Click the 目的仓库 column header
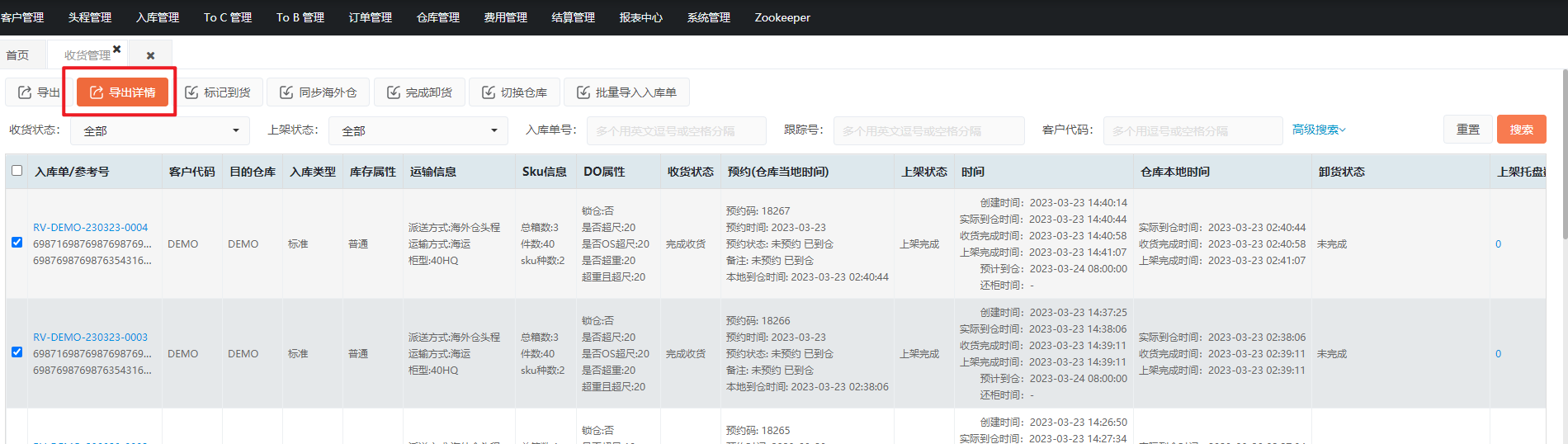The height and width of the screenshot is (444, 1568). coord(253,172)
